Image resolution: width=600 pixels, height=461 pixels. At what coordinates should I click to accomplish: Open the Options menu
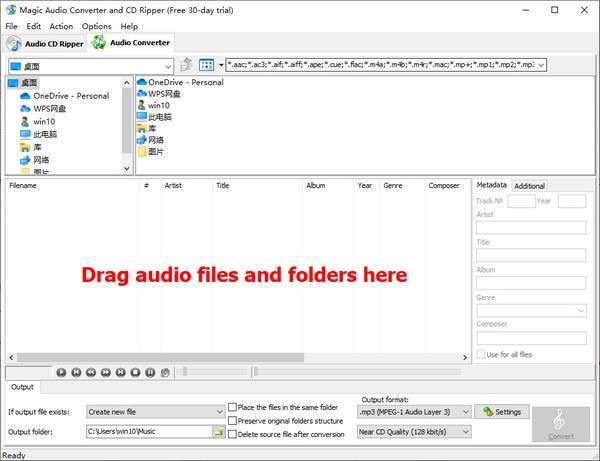(97, 26)
